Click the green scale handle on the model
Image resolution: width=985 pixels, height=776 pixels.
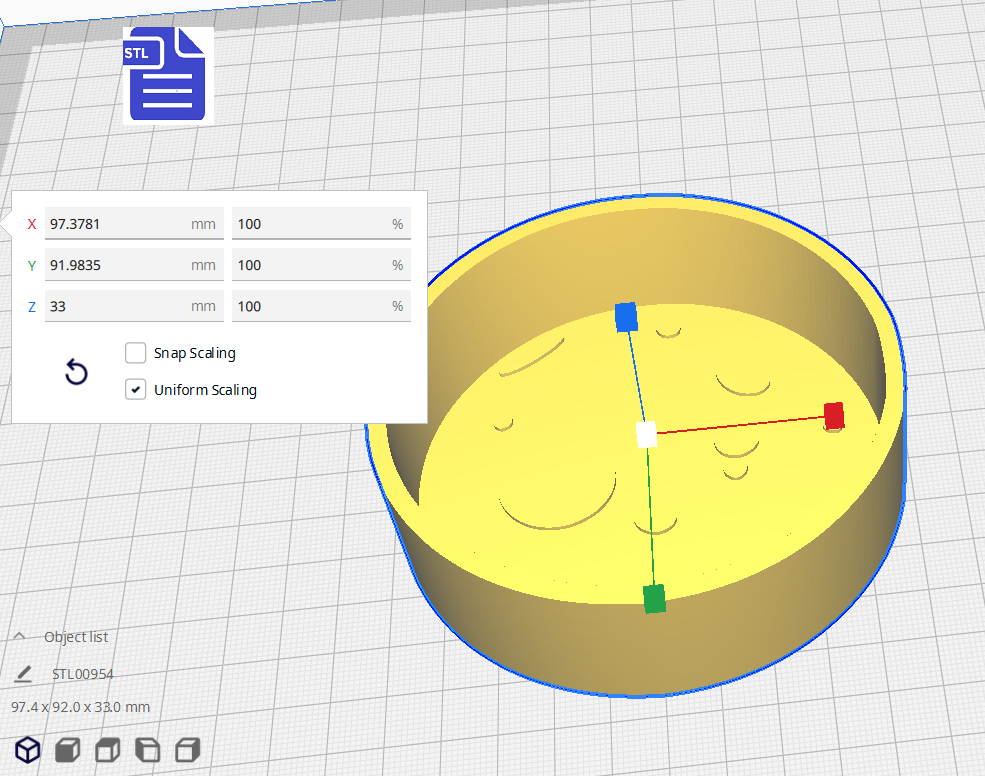point(654,598)
